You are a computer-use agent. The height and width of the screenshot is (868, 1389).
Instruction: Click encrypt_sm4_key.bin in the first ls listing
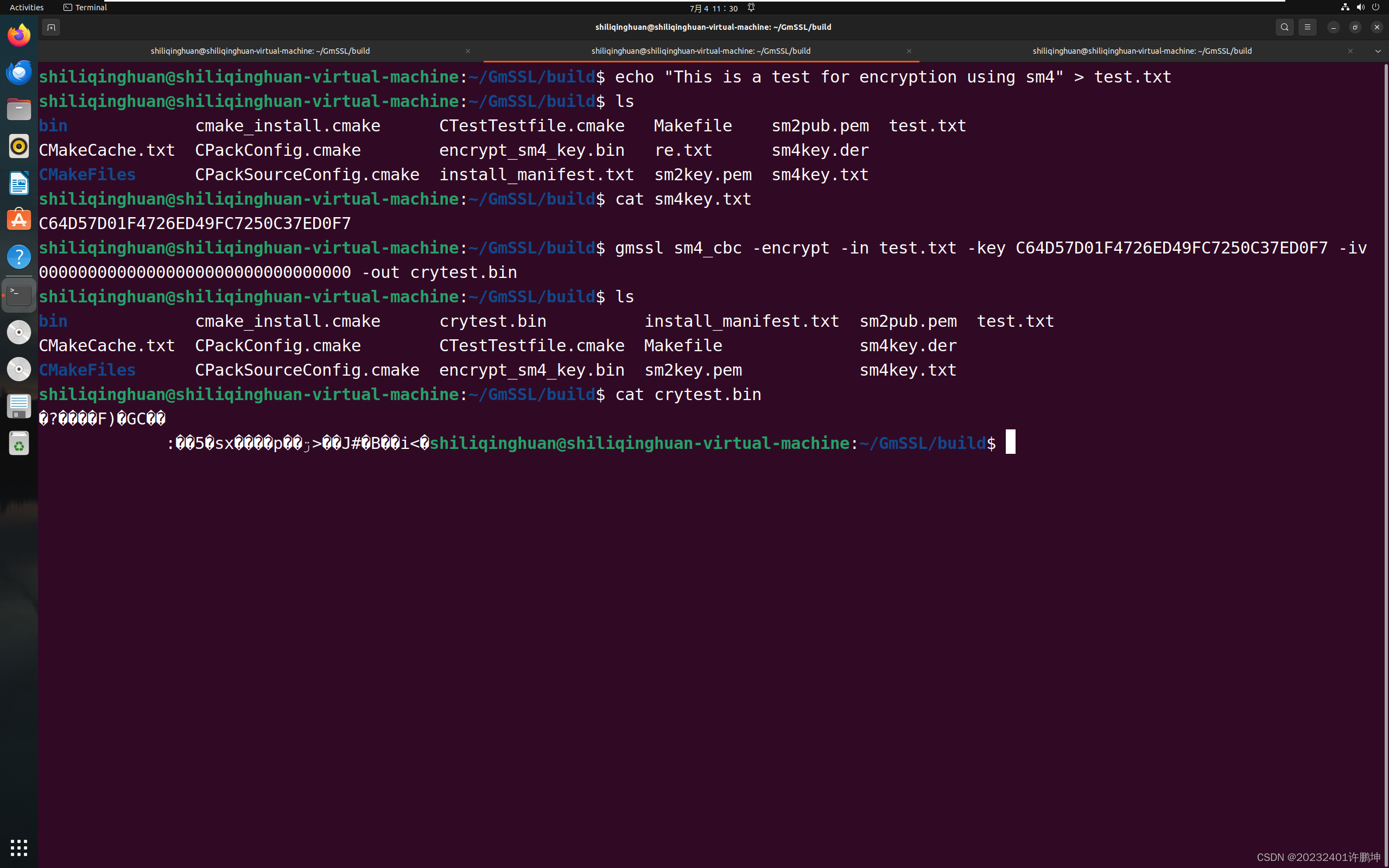(532, 150)
